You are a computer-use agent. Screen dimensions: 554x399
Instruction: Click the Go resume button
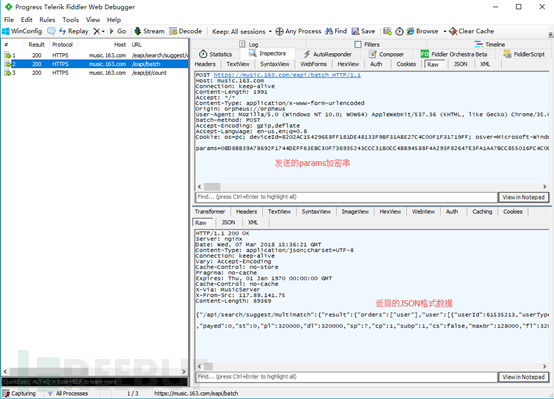(118, 31)
